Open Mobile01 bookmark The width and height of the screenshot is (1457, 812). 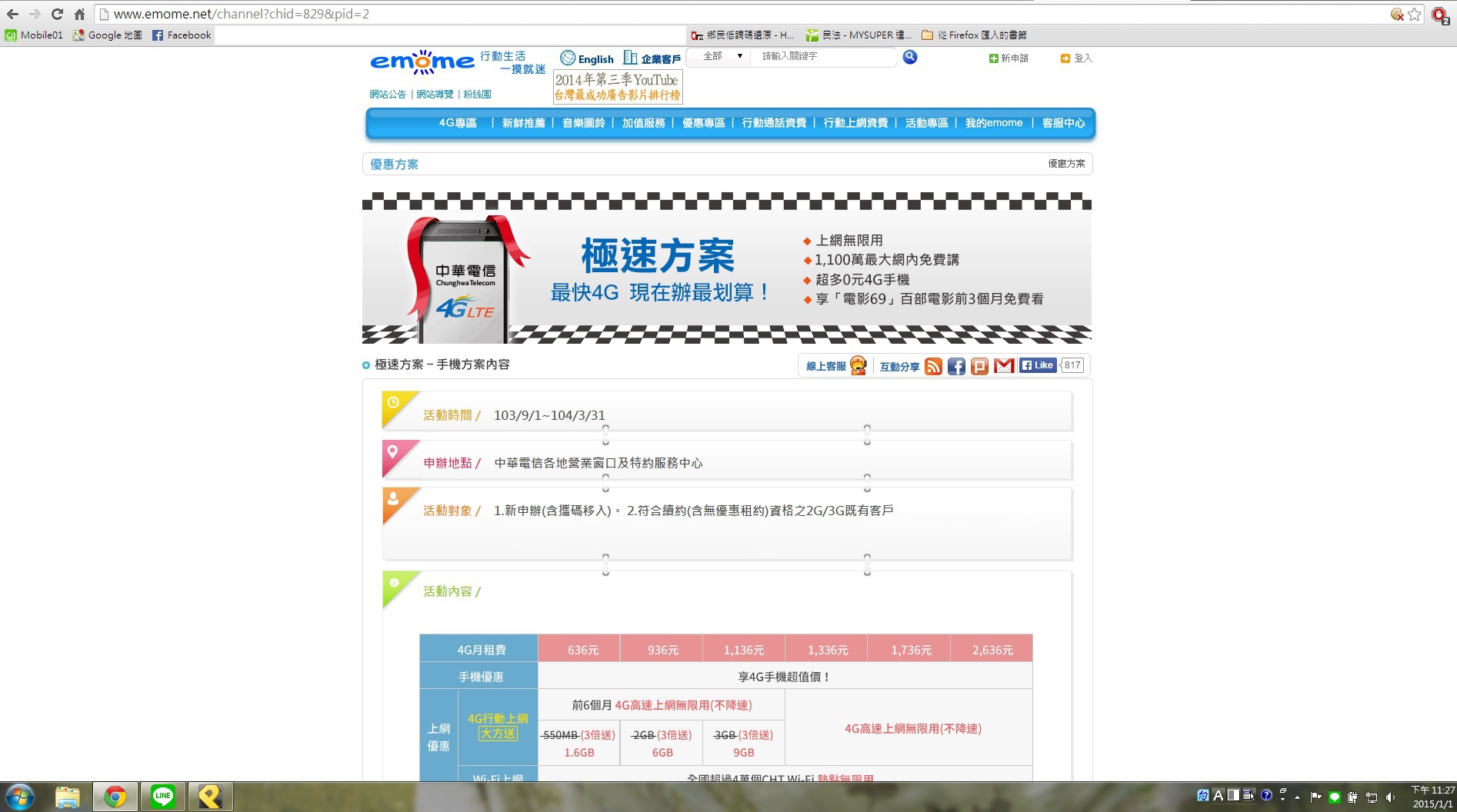[35, 35]
